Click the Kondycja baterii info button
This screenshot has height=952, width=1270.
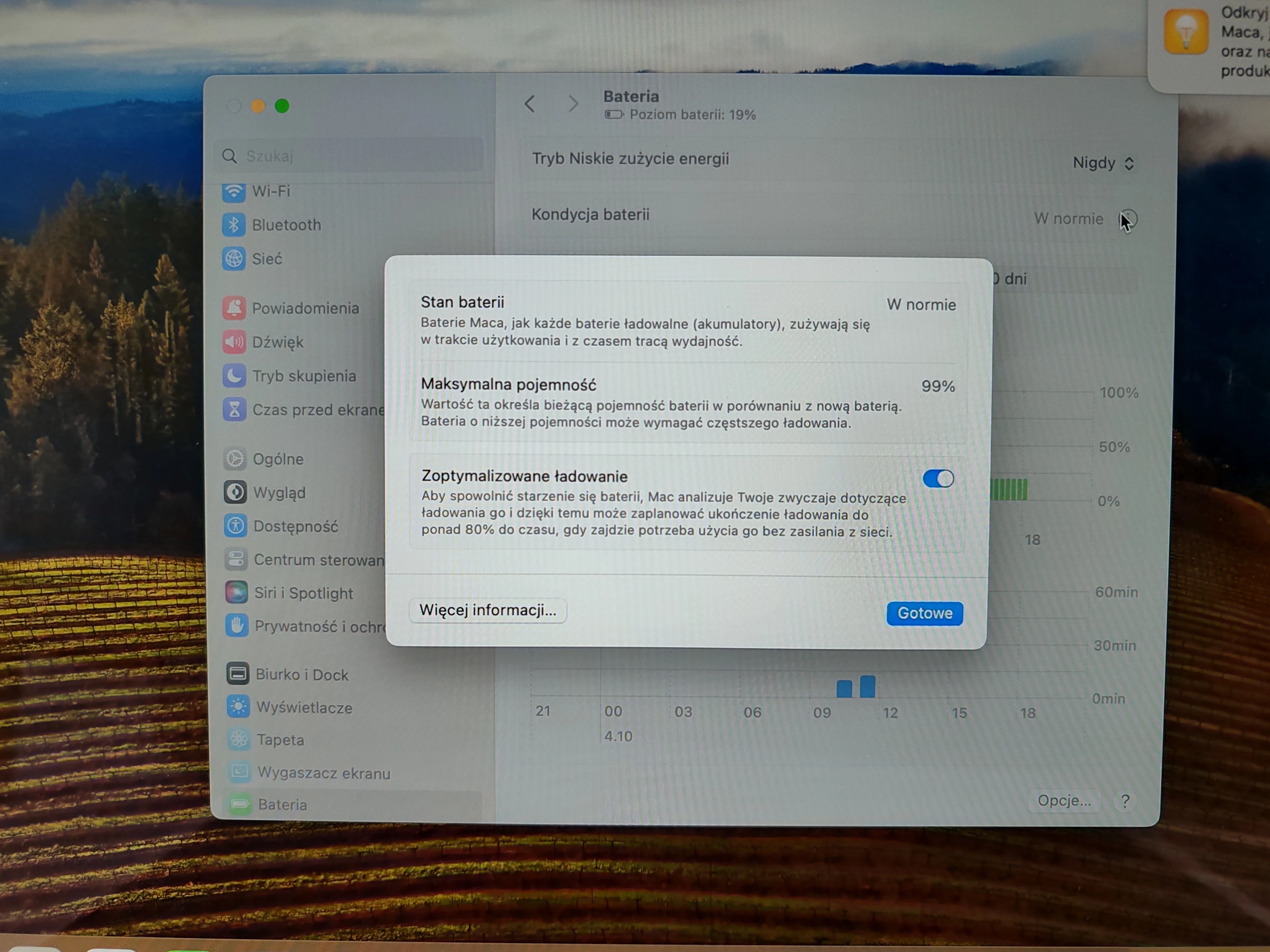[1129, 219]
